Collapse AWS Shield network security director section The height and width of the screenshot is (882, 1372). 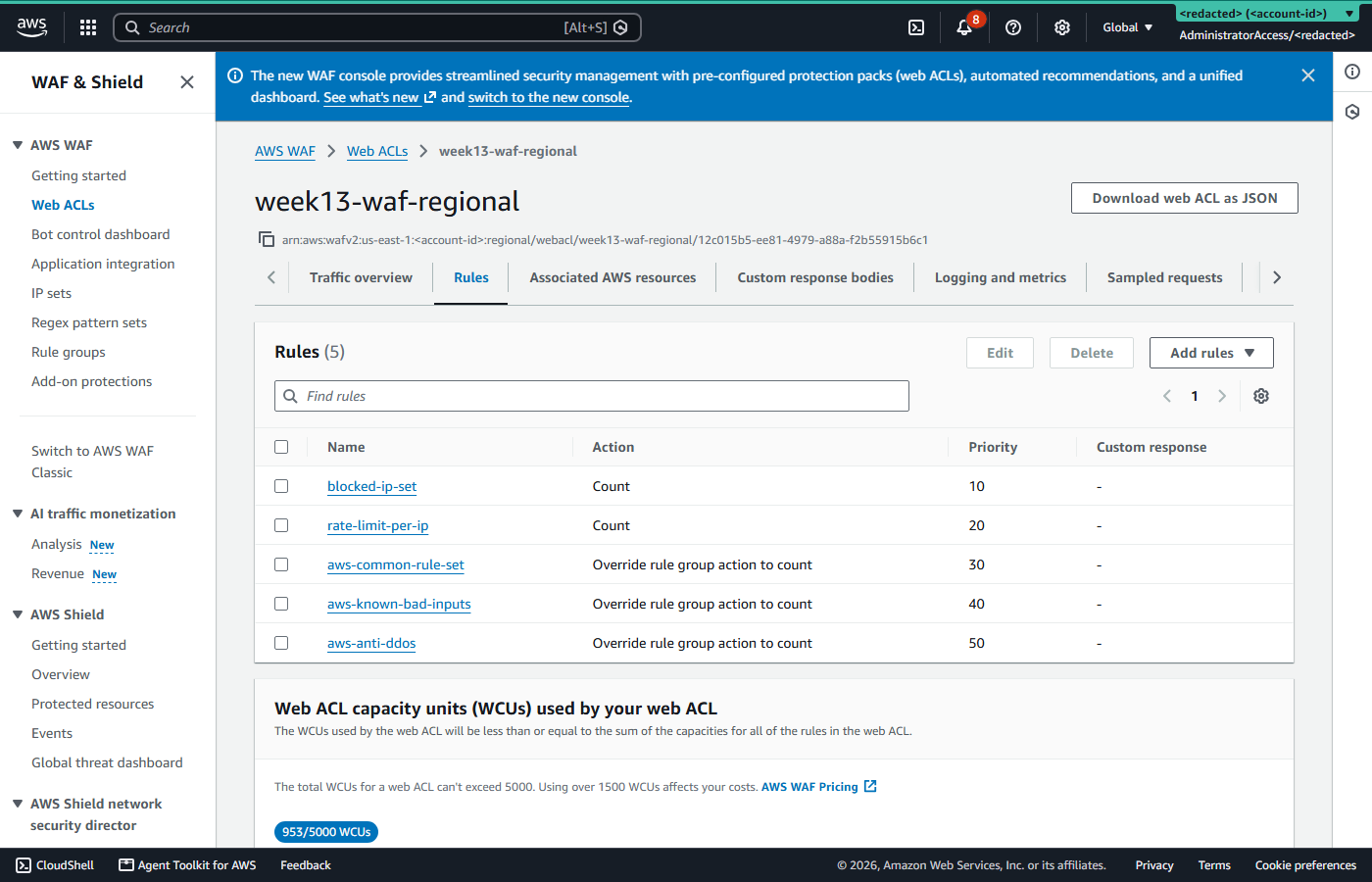point(18,804)
